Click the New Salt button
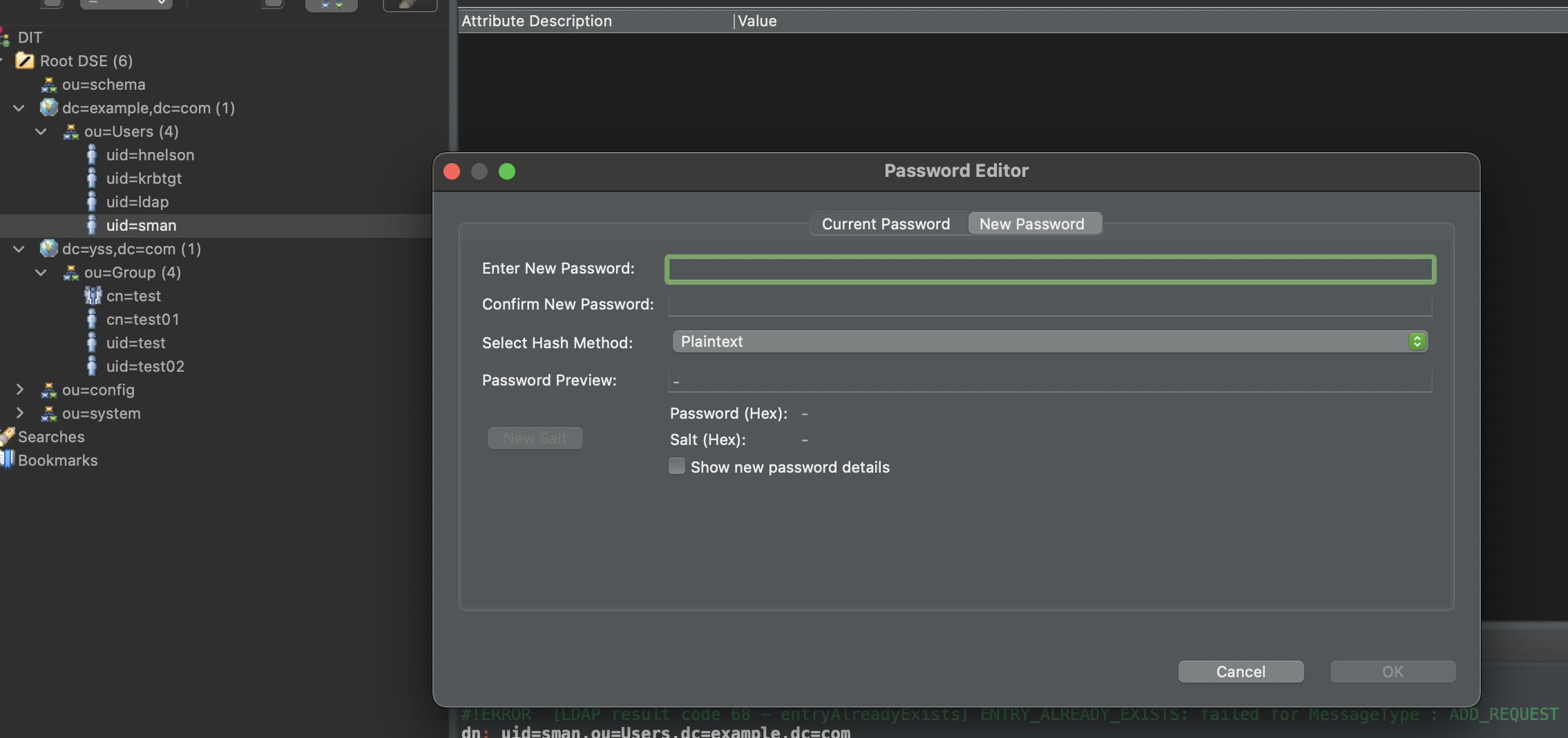The width and height of the screenshot is (1568, 738). click(535, 437)
